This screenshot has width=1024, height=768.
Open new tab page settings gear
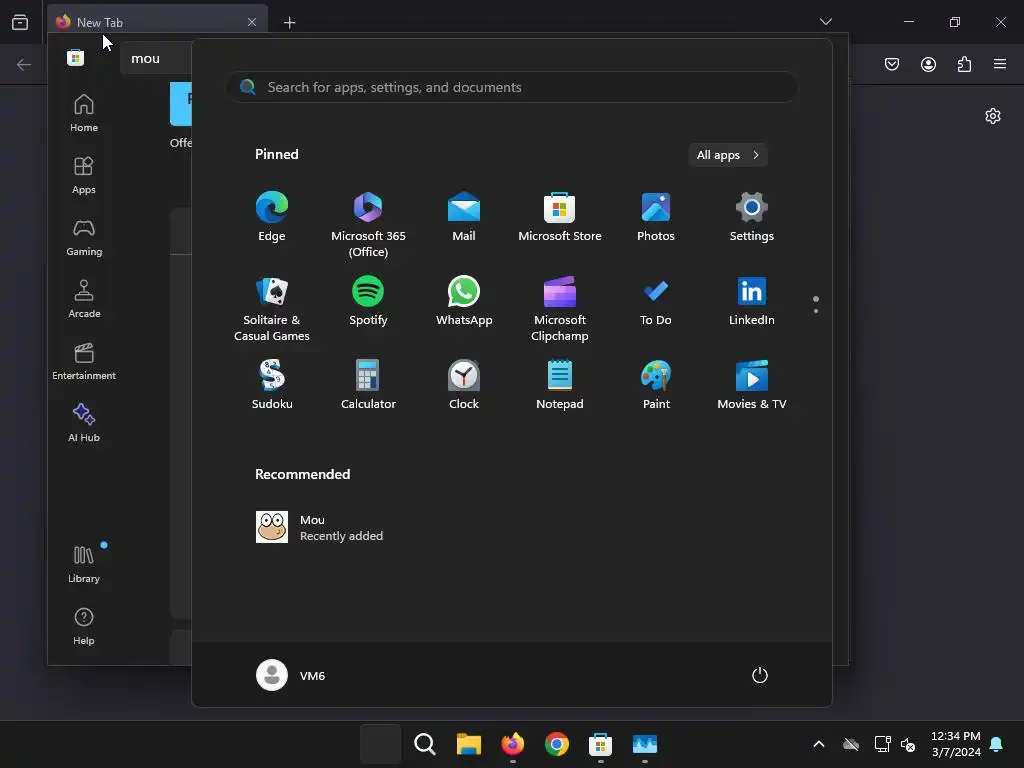993,116
